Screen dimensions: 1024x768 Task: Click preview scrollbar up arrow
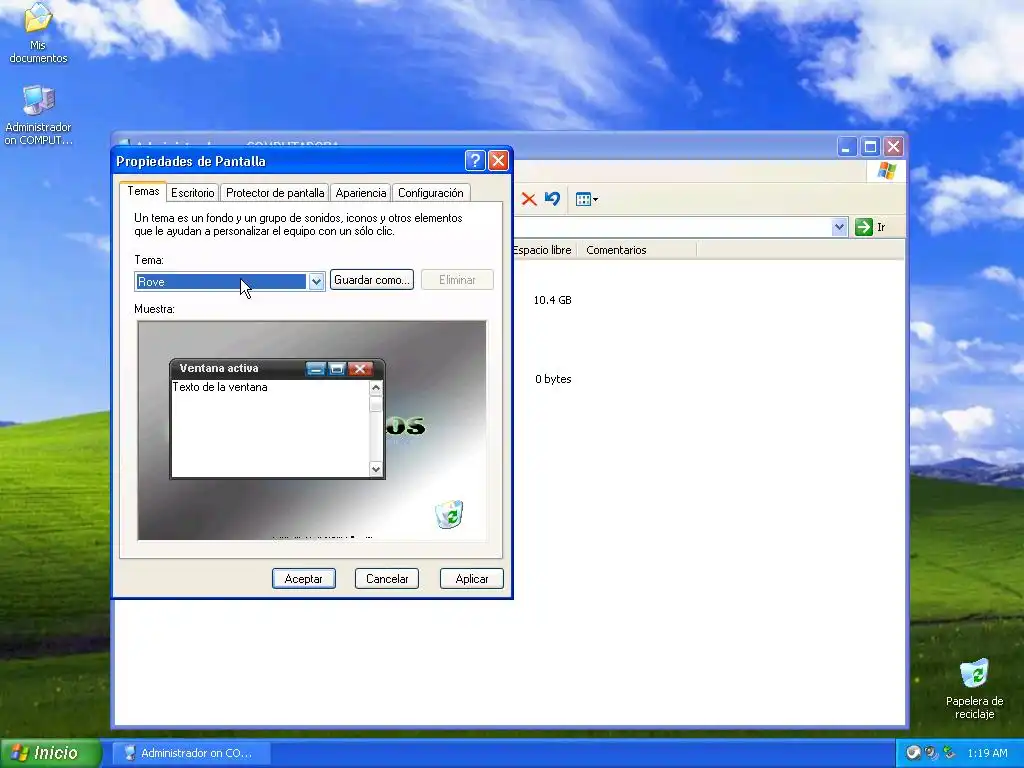point(376,388)
